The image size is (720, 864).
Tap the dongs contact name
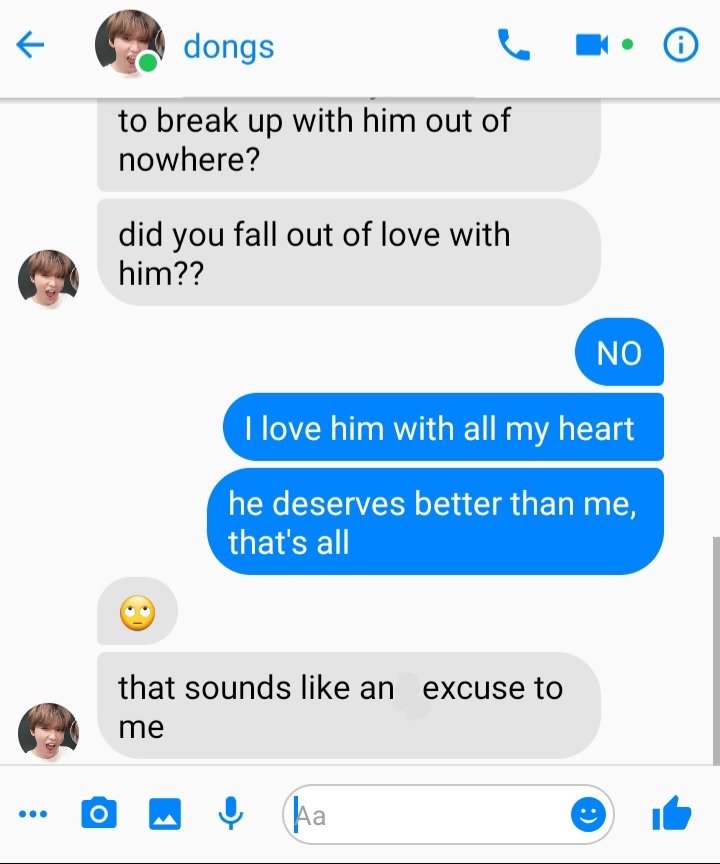point(229,47)
